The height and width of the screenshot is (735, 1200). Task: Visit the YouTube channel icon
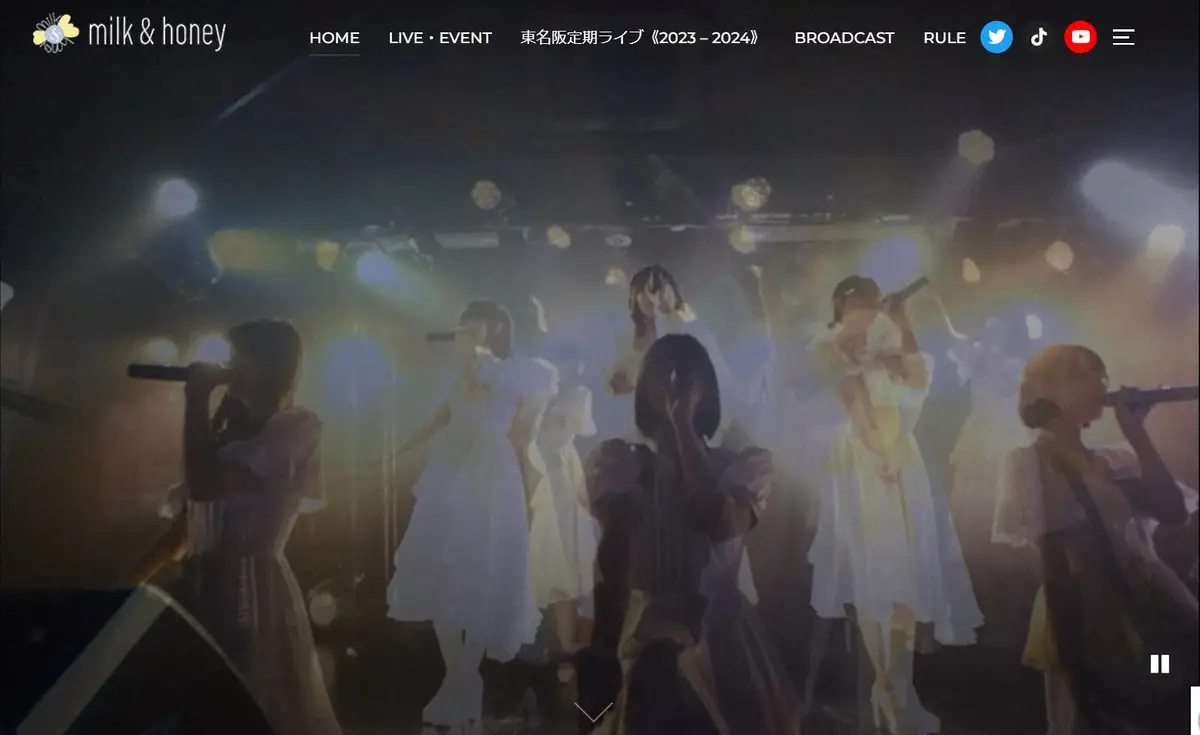pos(1080,38)
